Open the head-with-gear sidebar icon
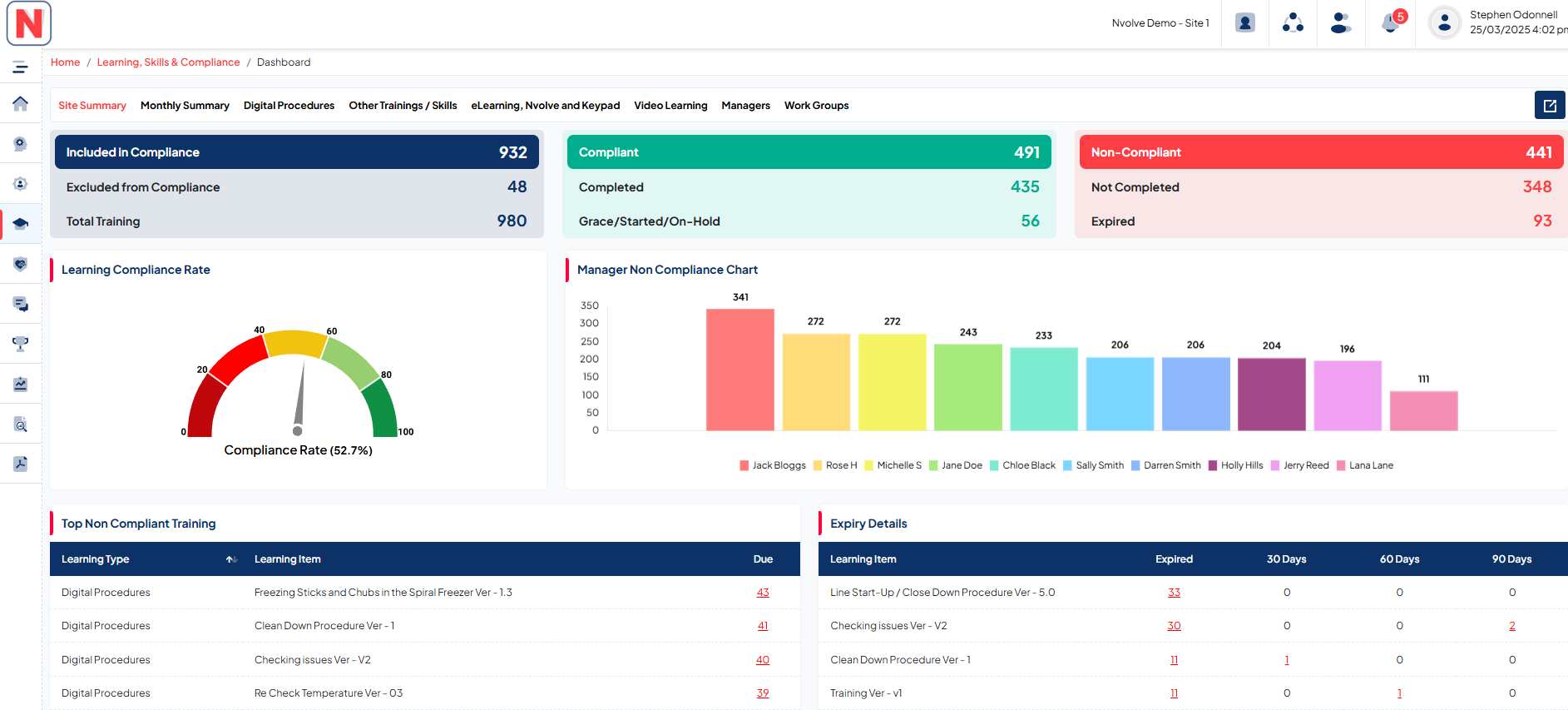The width and height of the screenshot is (1568, 710). tap(21, 144)
